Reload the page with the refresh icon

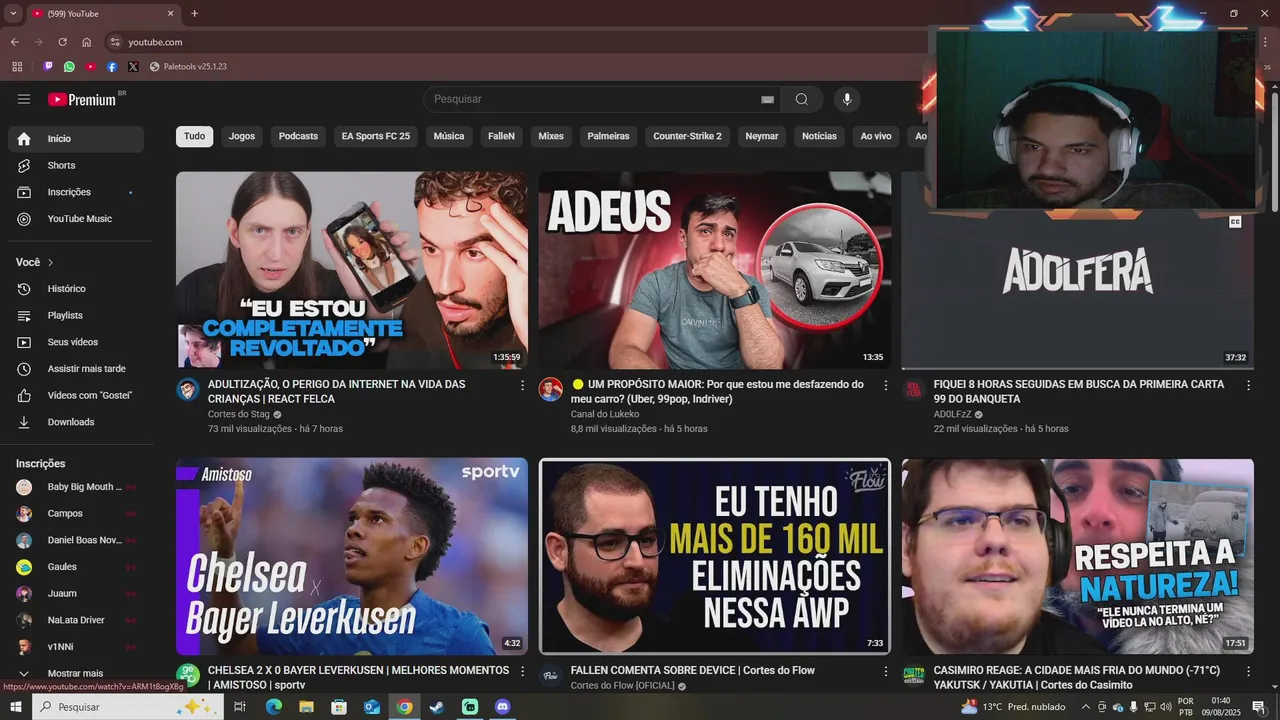click(x=62, y=42)
